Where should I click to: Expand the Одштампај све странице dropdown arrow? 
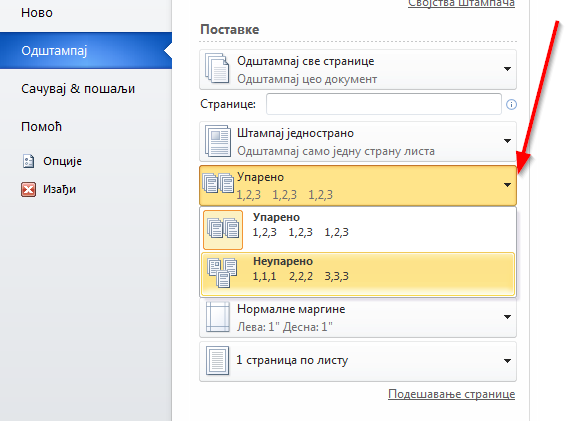(x=507, y=69)
